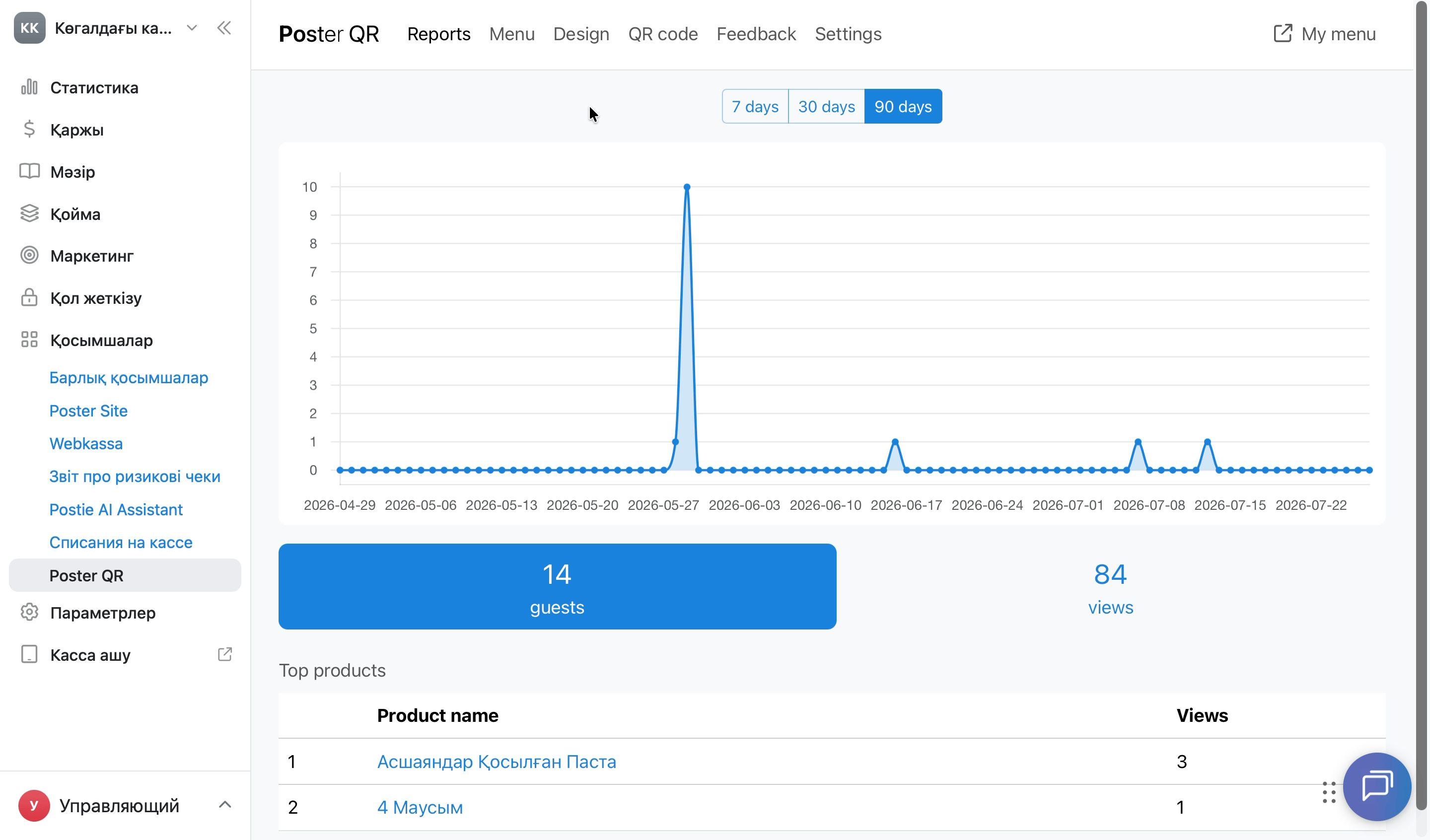
Task: Open the Статистика bar chart icon
Action: (29, 87)
